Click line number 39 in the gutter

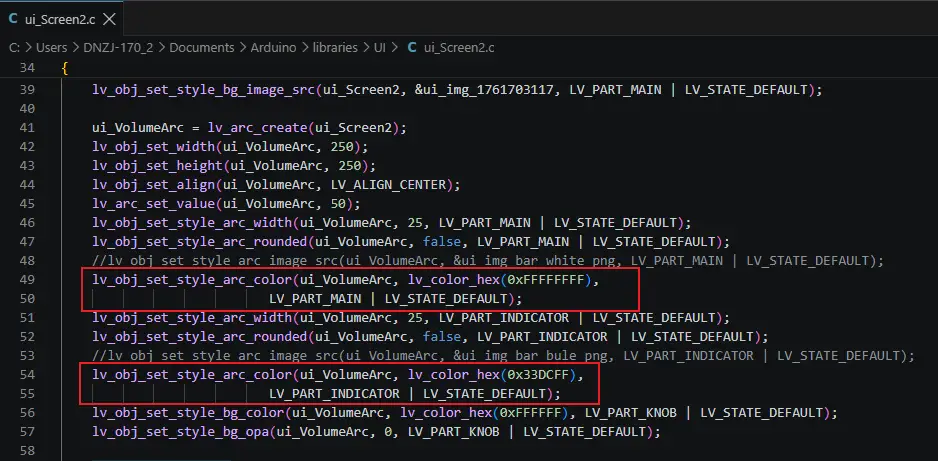click(x=28, y=90)
